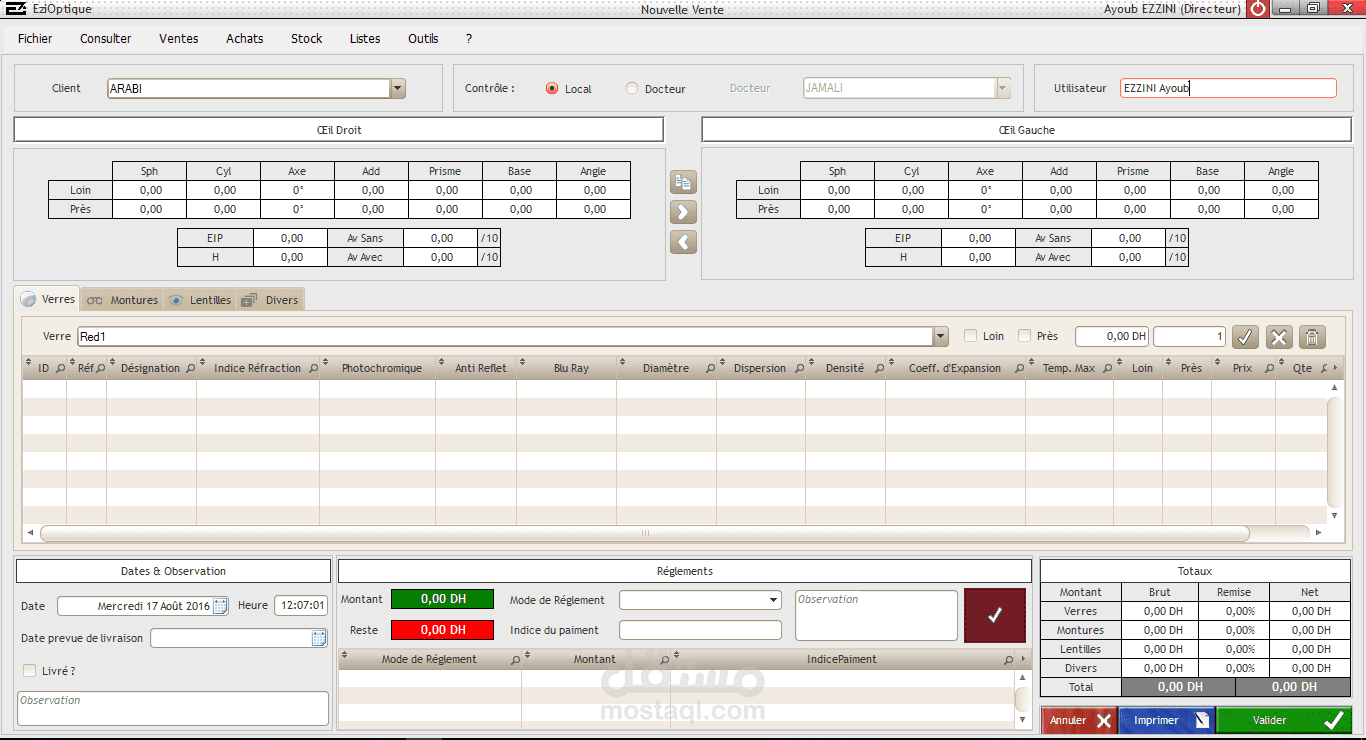Click the Œil Gauche header button

(1026, 130)
